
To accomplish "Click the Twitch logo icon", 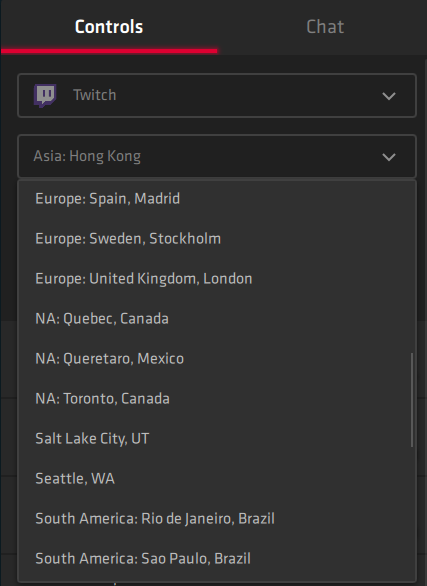I will 45,96.
